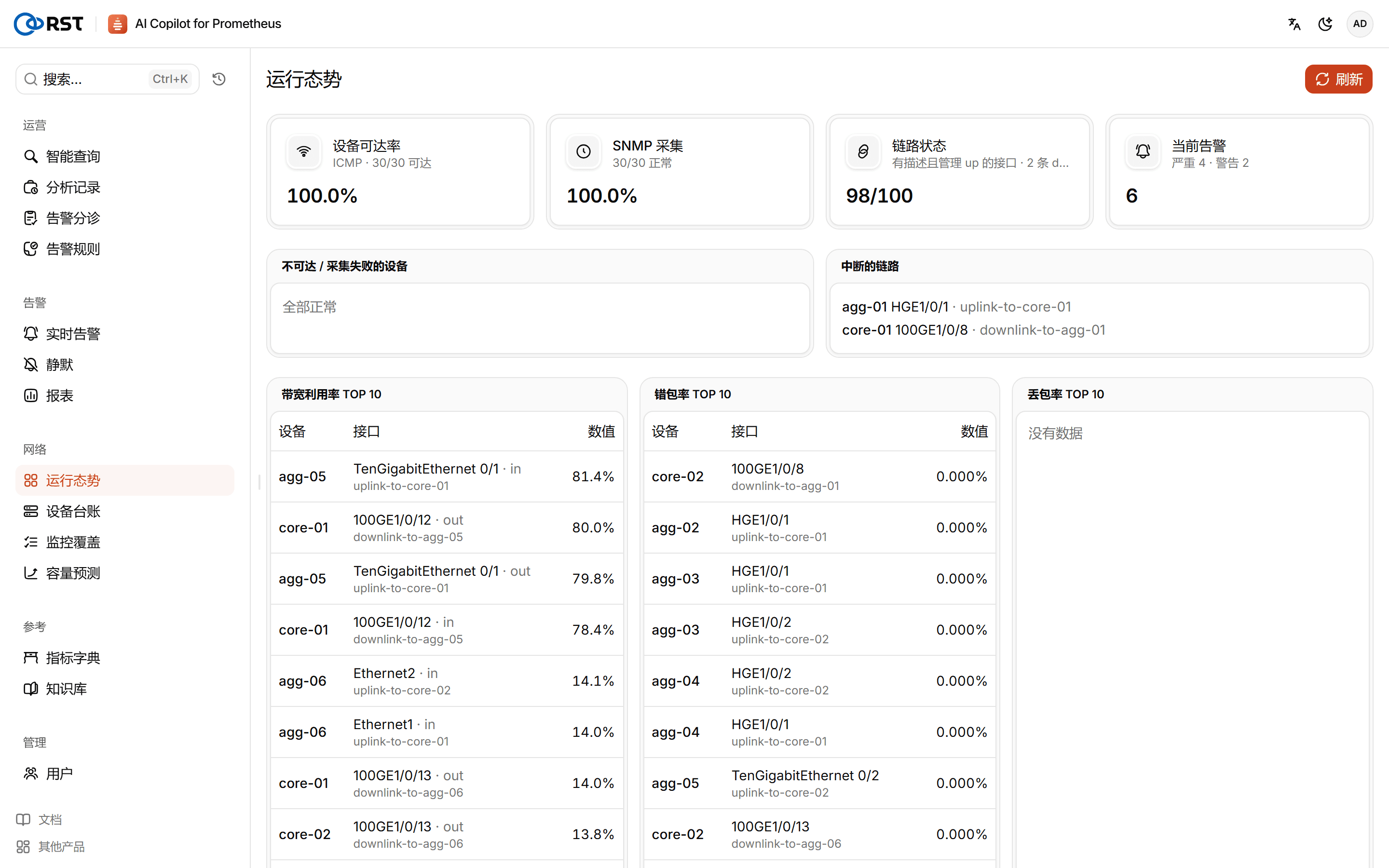This screenshot has width=1389, height=868.
Task: Open the 报表 reports page
Action: pos(124,395)
